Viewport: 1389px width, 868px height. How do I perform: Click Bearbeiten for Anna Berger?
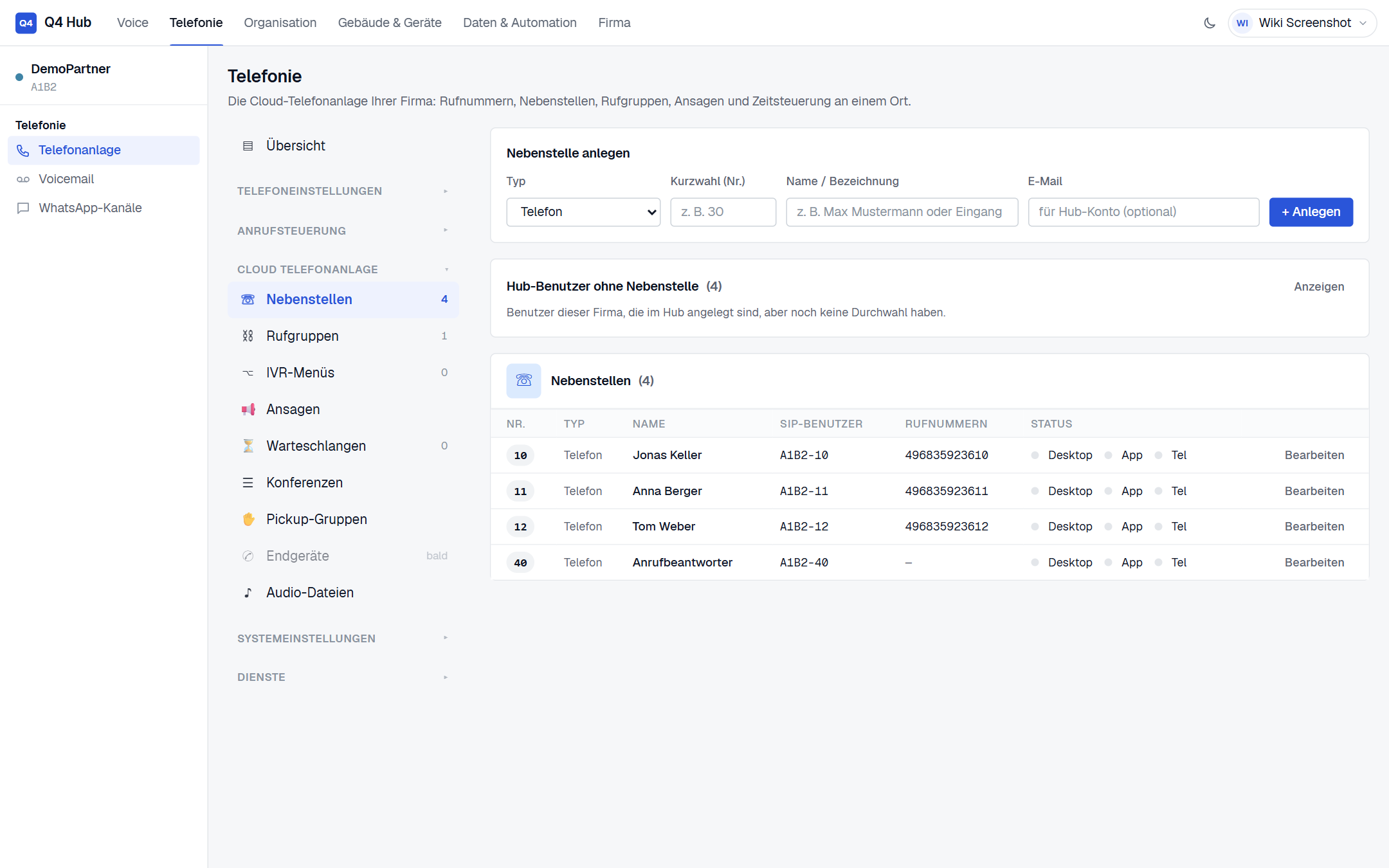[x=1314, y=491]
